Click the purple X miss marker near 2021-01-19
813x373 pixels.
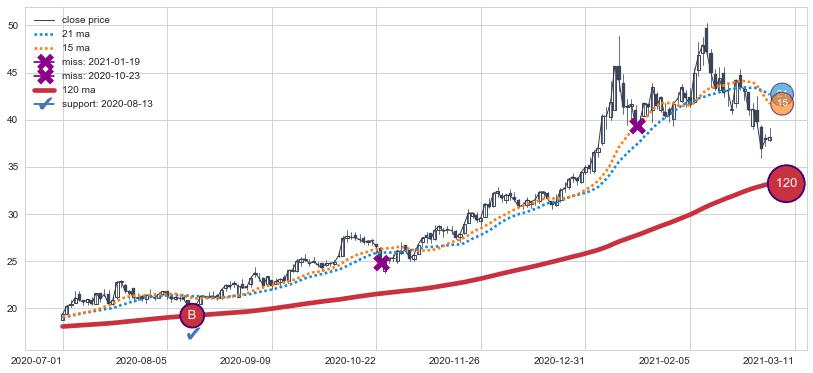[x=637, y=126]
